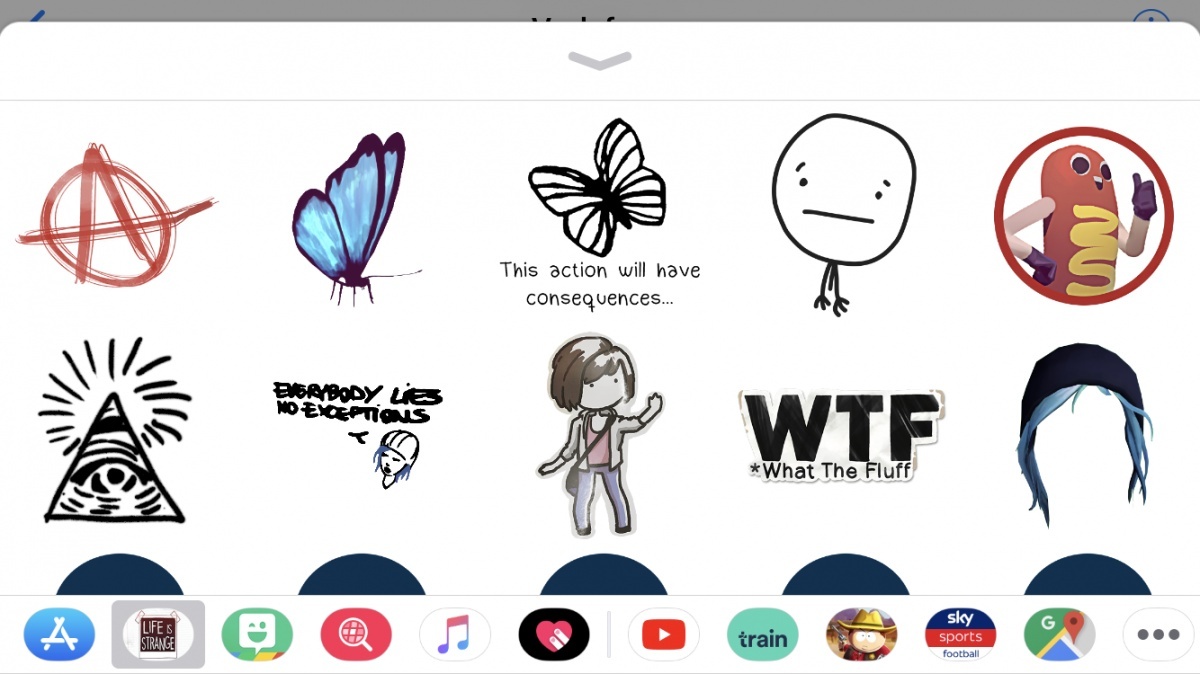The image size is (1200, 674).
Task: Open the Apple Music app icon
Action: click(x=455, y=634)
